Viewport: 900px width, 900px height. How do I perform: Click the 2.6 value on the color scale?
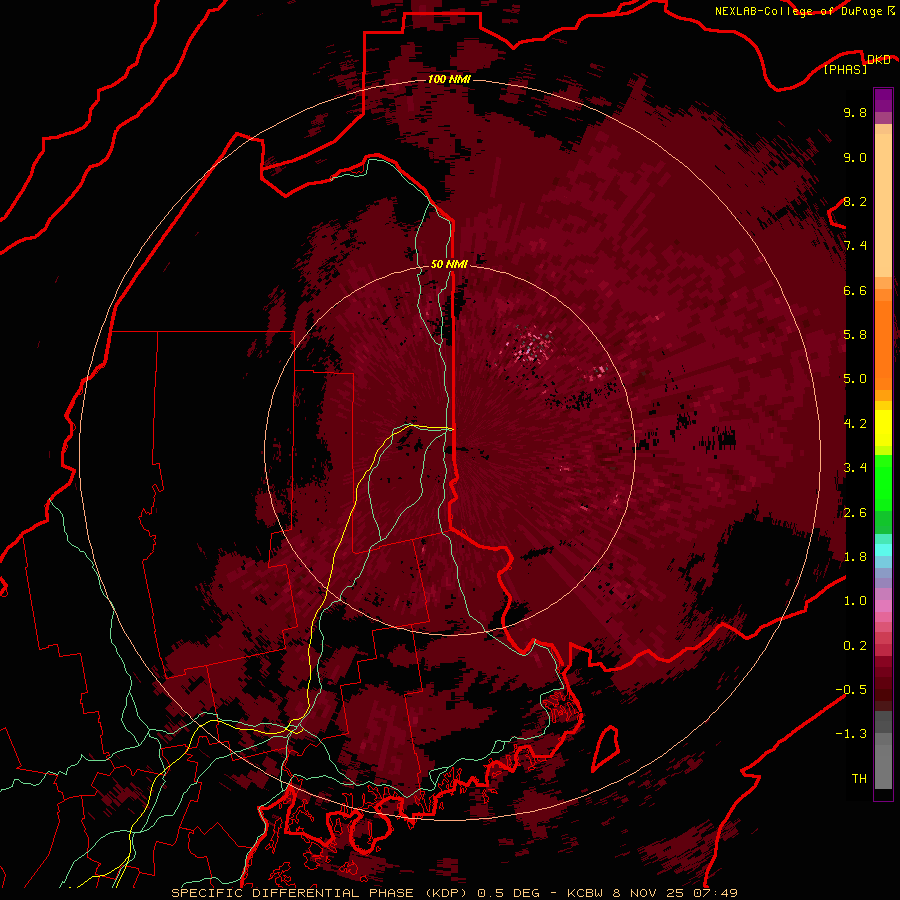click(855, 513)
